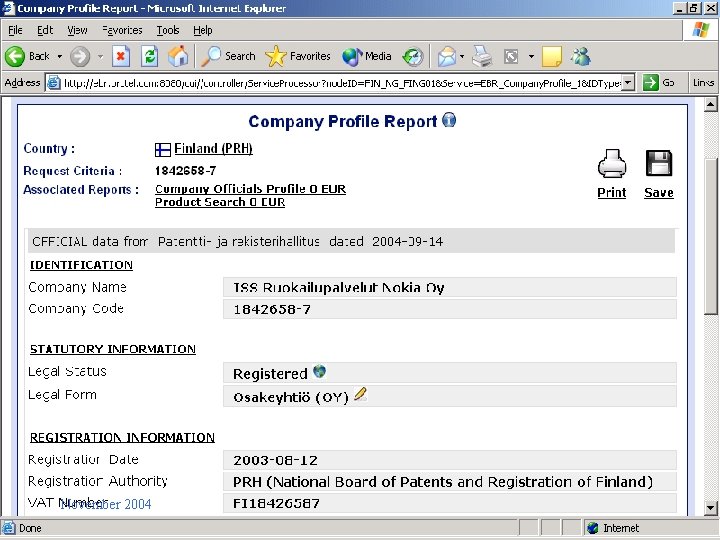Open the File menu

15,30
